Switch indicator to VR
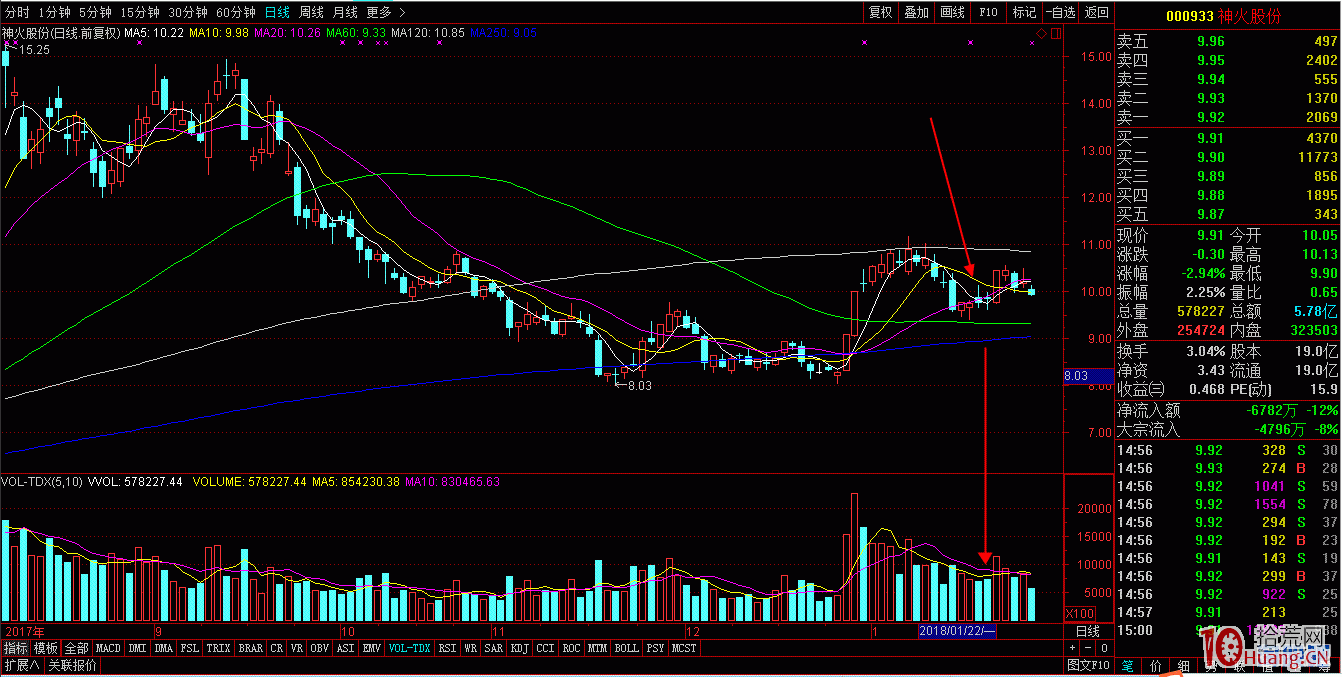 pos(297,648)
